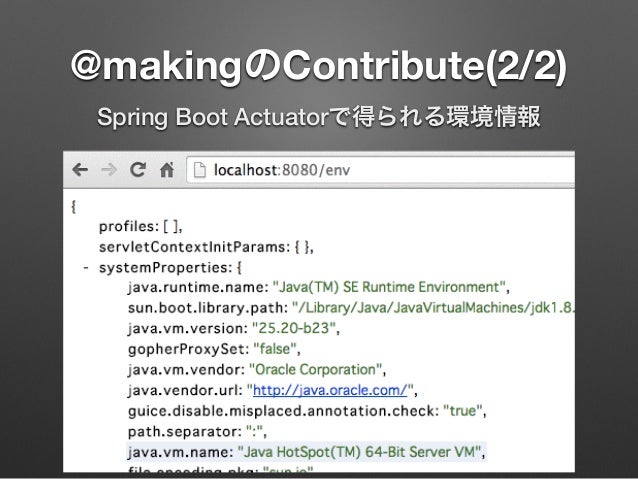Select the path.separator key
638x479 pixels.
click(x=185, y=432)
